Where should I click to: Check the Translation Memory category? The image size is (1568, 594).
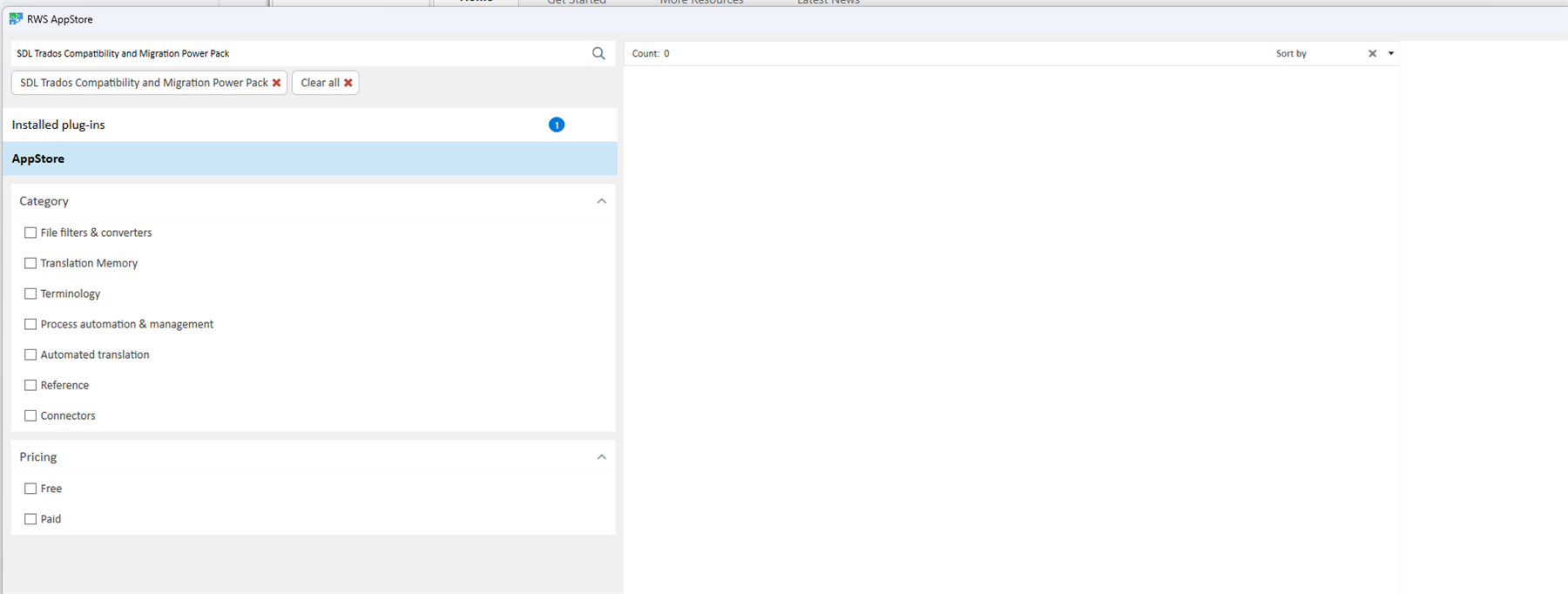click(30, 263)
